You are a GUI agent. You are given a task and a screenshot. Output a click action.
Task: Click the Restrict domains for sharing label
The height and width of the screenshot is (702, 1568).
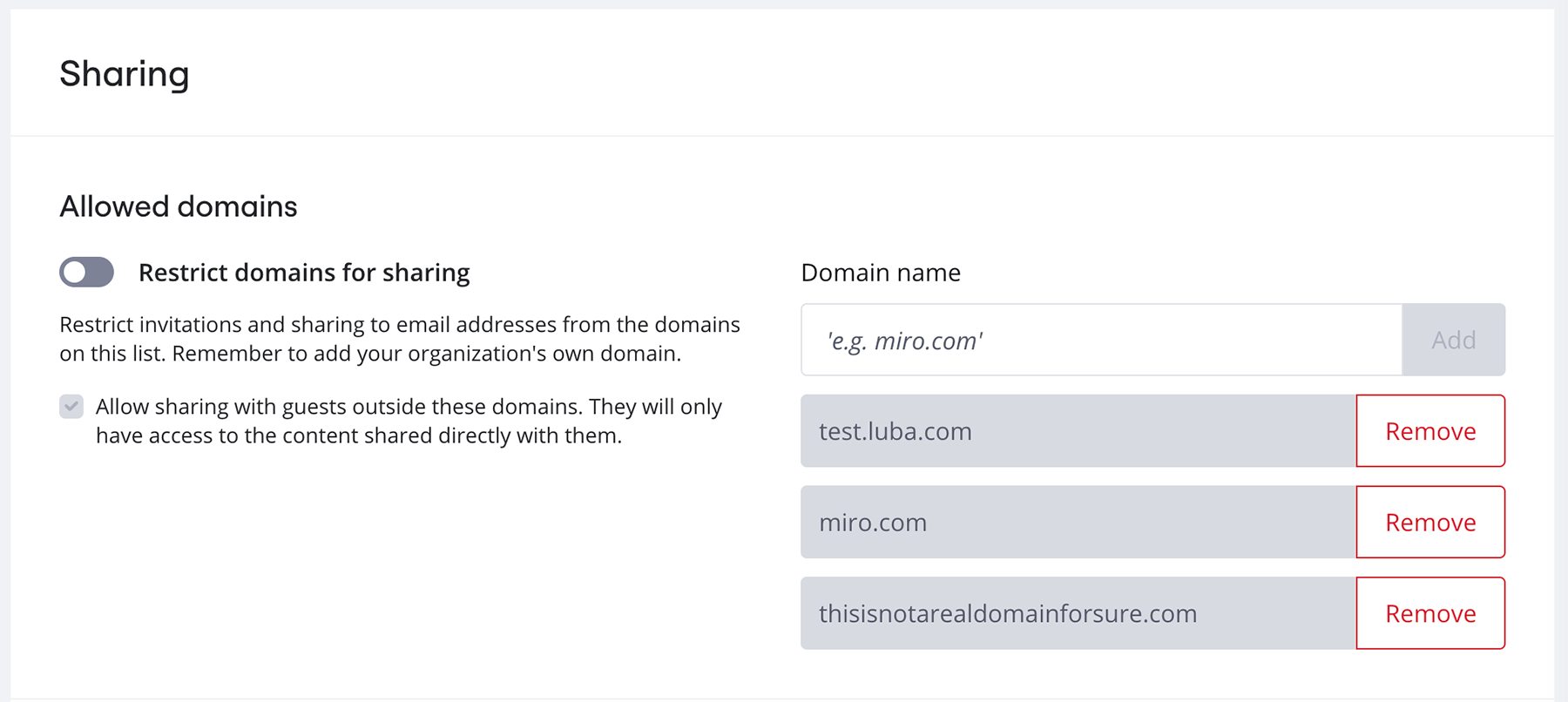click(304, 273)
